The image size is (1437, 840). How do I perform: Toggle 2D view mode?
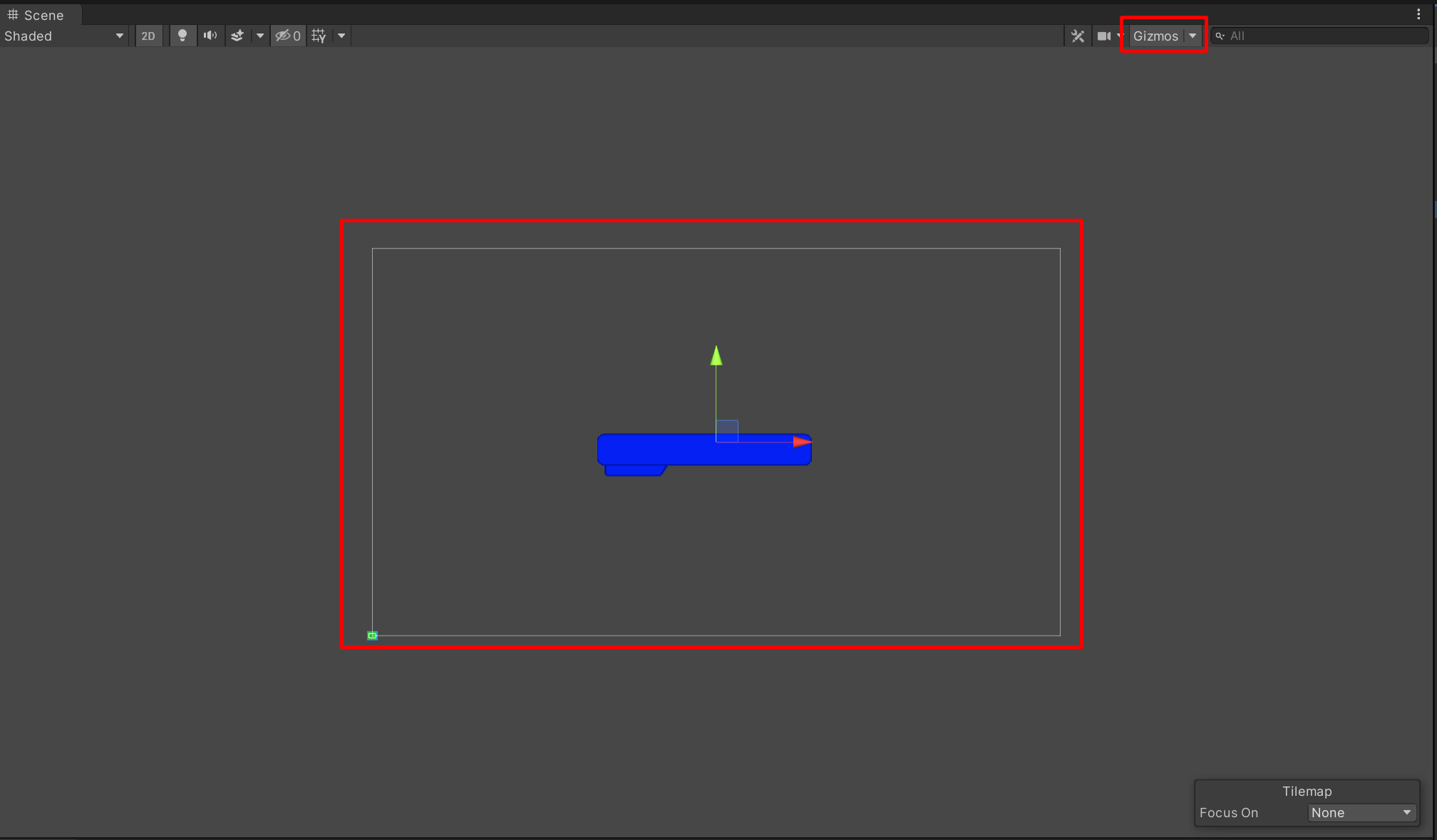click(148, 36)
